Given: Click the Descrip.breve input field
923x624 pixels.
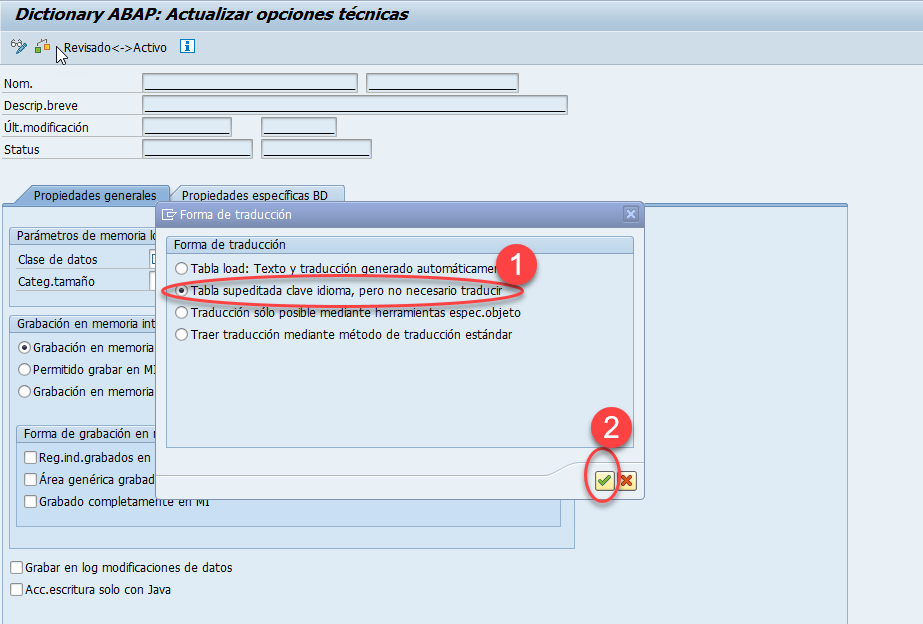Looking at the screenshot, I should click(x=354, y=105).
